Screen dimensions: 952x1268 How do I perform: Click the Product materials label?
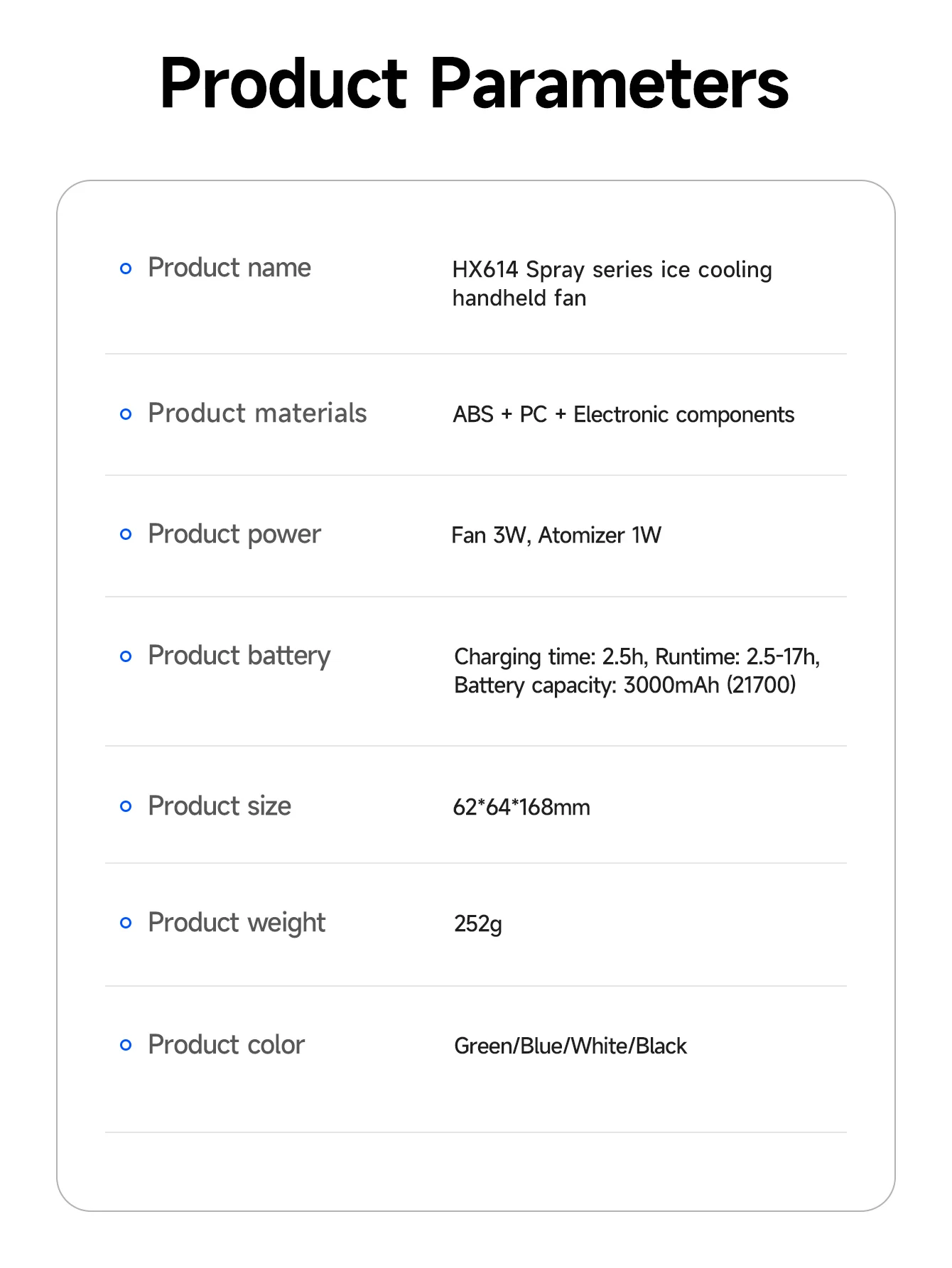click(257, 413)
